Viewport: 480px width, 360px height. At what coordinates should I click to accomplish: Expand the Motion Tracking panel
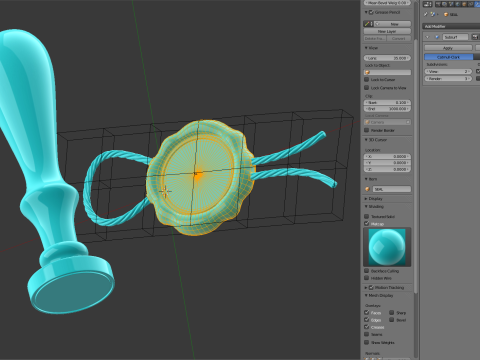pos(366,287)
